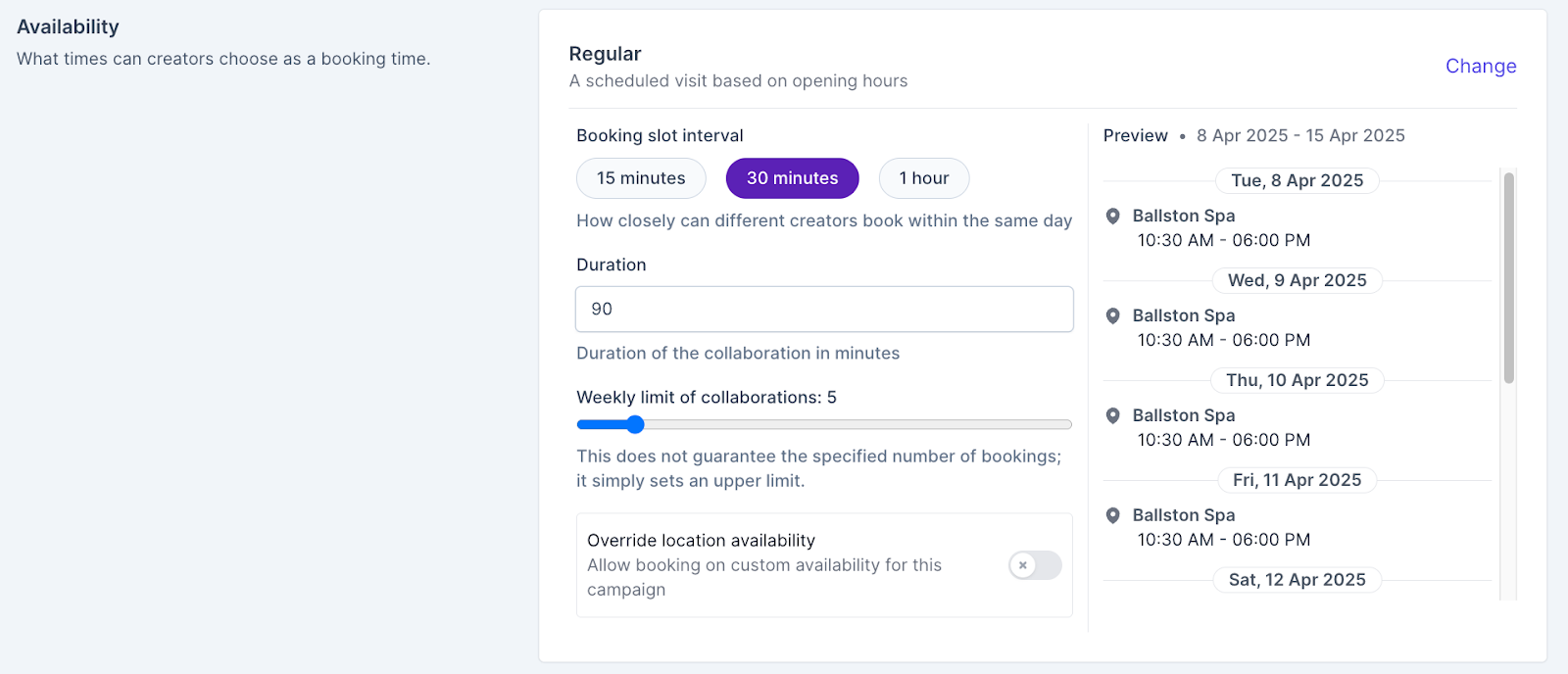The width and height of the screenshot is (1568, 674).
Task: Click the location pin icon under Tue, 8 Apr
Action: 1112,216
